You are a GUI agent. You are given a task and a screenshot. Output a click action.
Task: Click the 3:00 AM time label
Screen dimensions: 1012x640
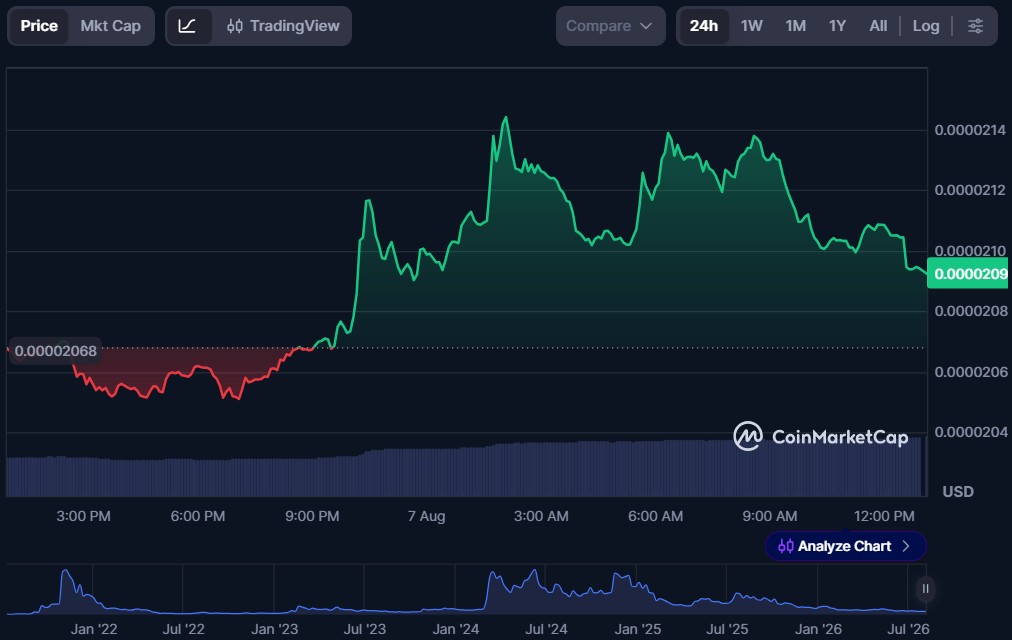click(541, 516)
